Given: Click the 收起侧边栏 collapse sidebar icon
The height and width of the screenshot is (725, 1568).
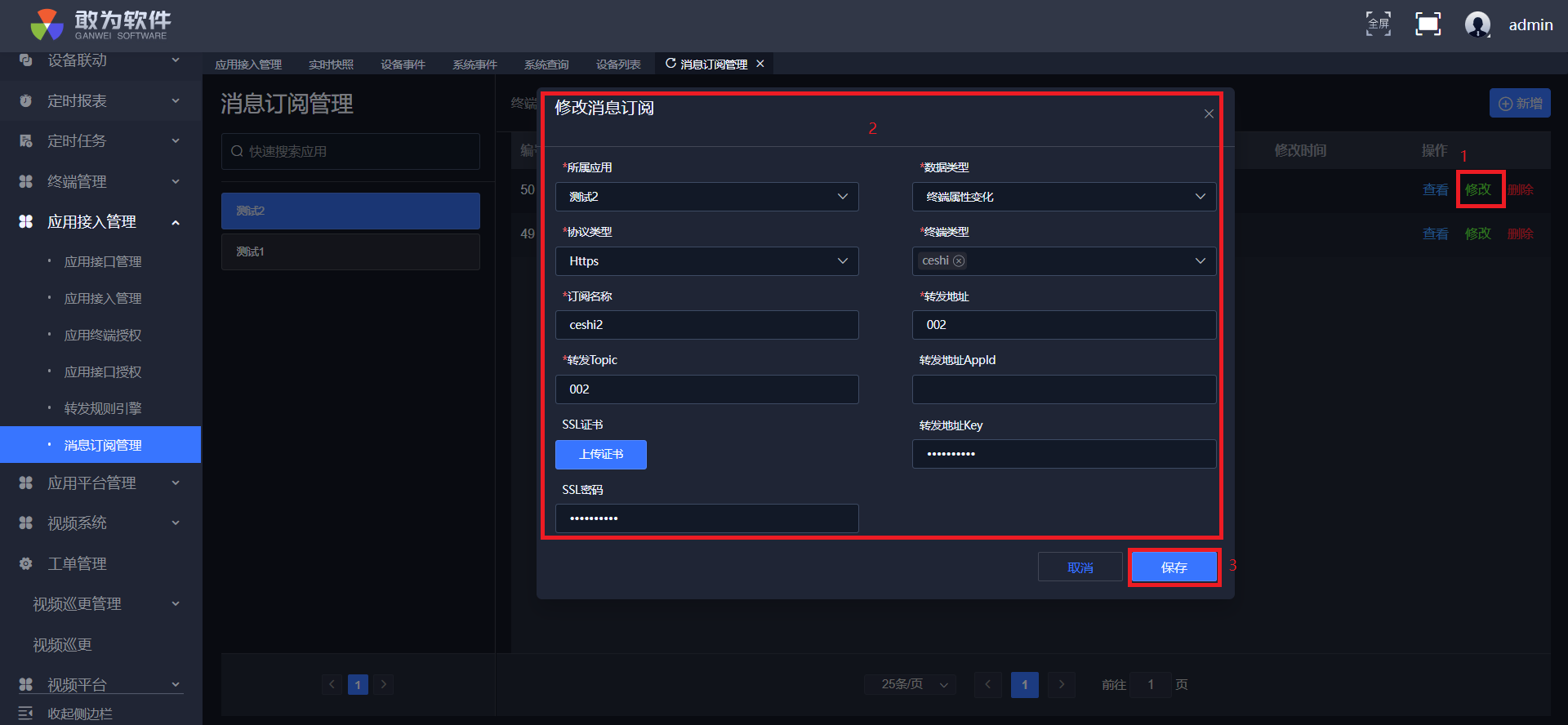Looking at the screenshot, I should pos(25,713).
